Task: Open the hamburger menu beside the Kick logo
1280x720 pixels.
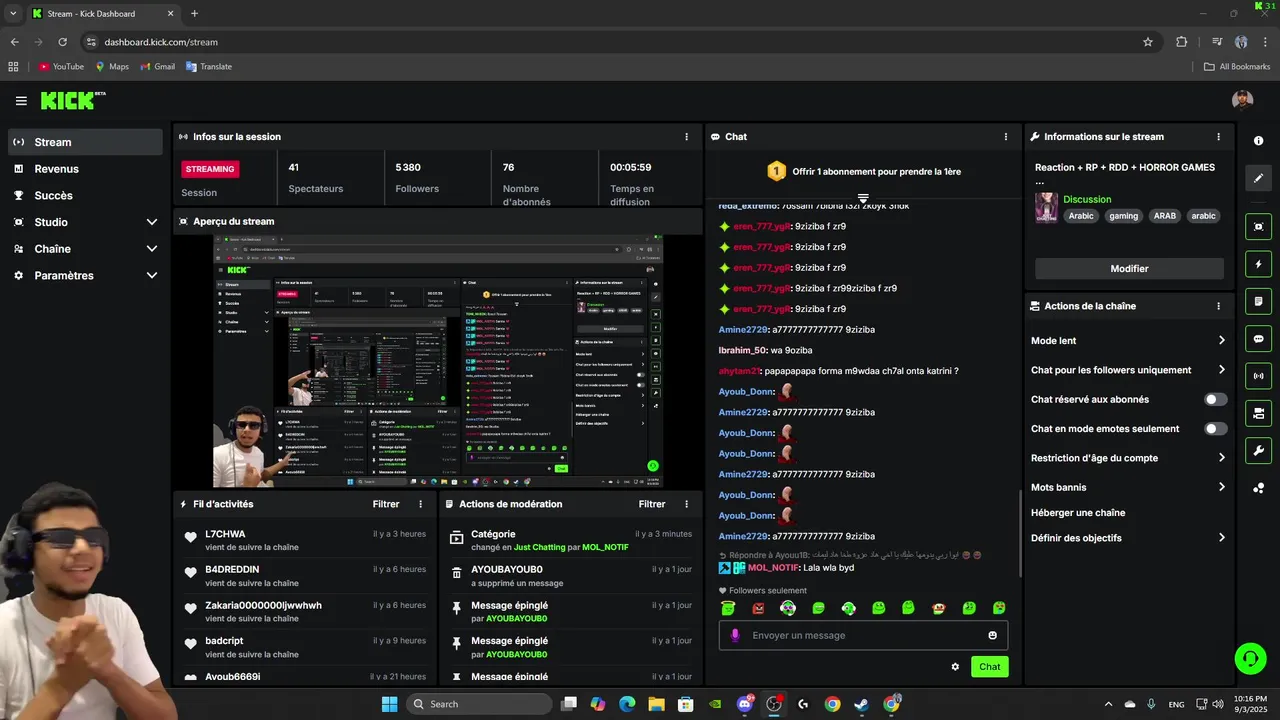Action: click(x=21, y=101)
